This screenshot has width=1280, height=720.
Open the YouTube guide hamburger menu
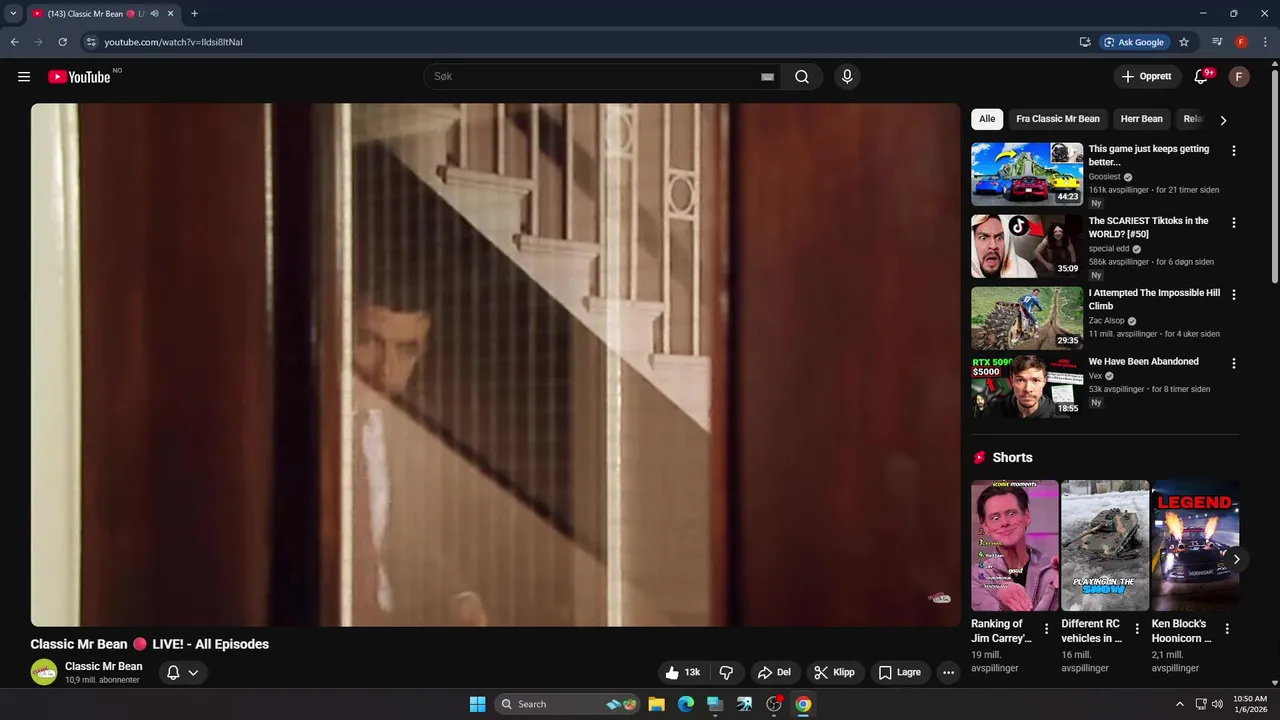(24, 77)
